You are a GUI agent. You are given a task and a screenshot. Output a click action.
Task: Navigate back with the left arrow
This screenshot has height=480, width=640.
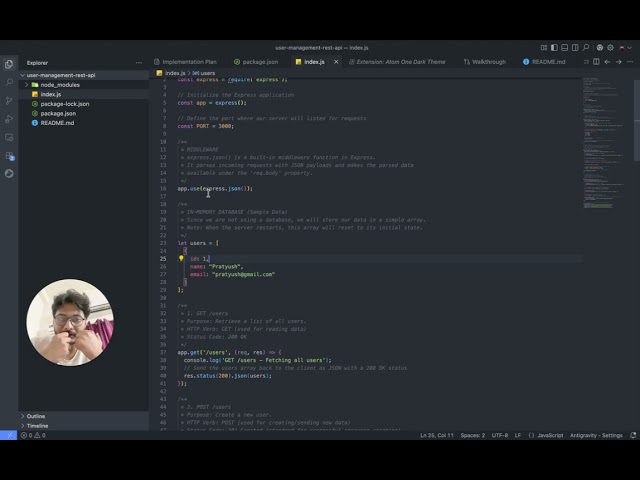607,62
